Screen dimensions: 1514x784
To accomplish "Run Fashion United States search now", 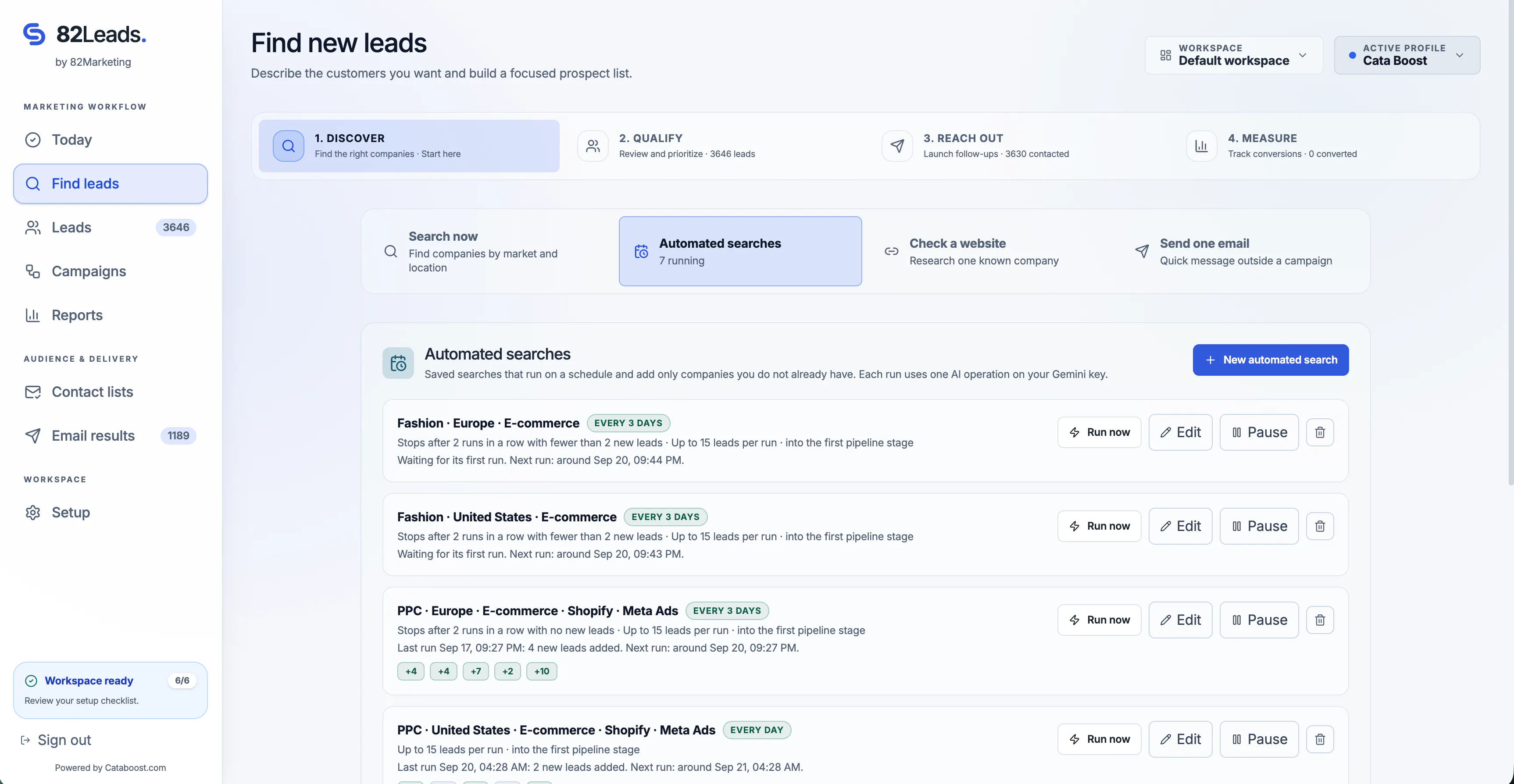I will [x=1099, y=526].
